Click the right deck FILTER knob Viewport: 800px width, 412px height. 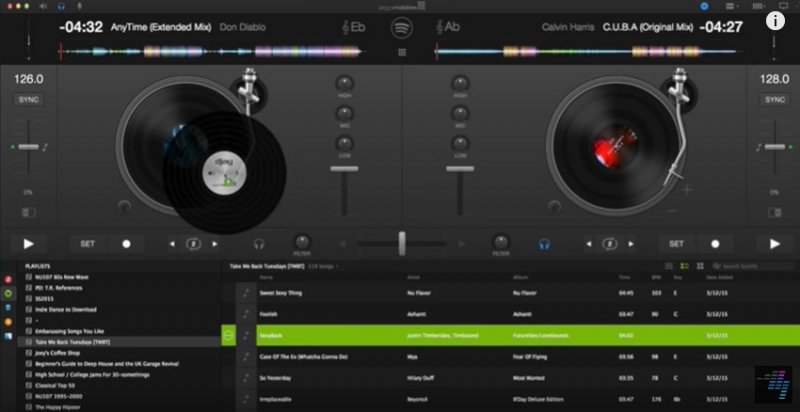(502, 241)
